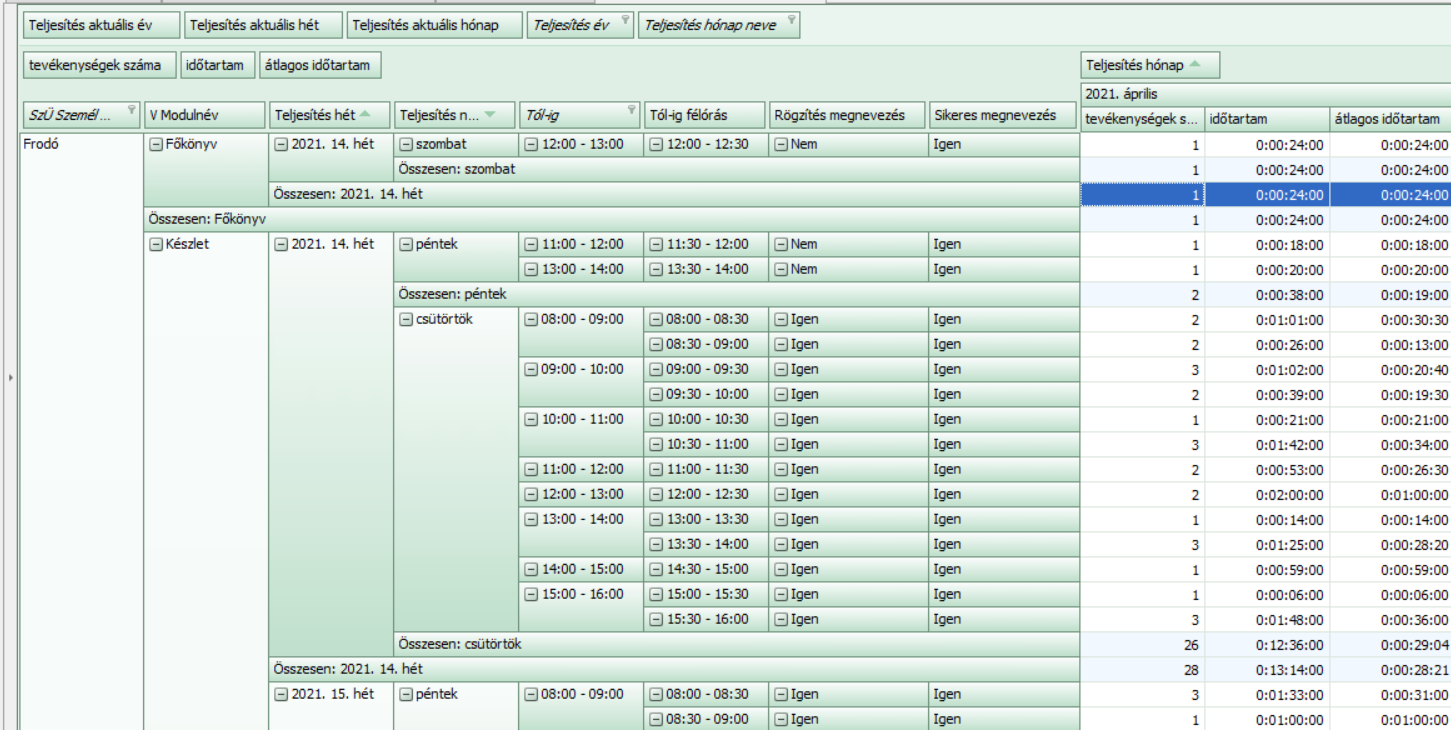Viewport: 1451px width, 730px height.
Task: Collapse the Készlet module group
Action: coord(155,244)
